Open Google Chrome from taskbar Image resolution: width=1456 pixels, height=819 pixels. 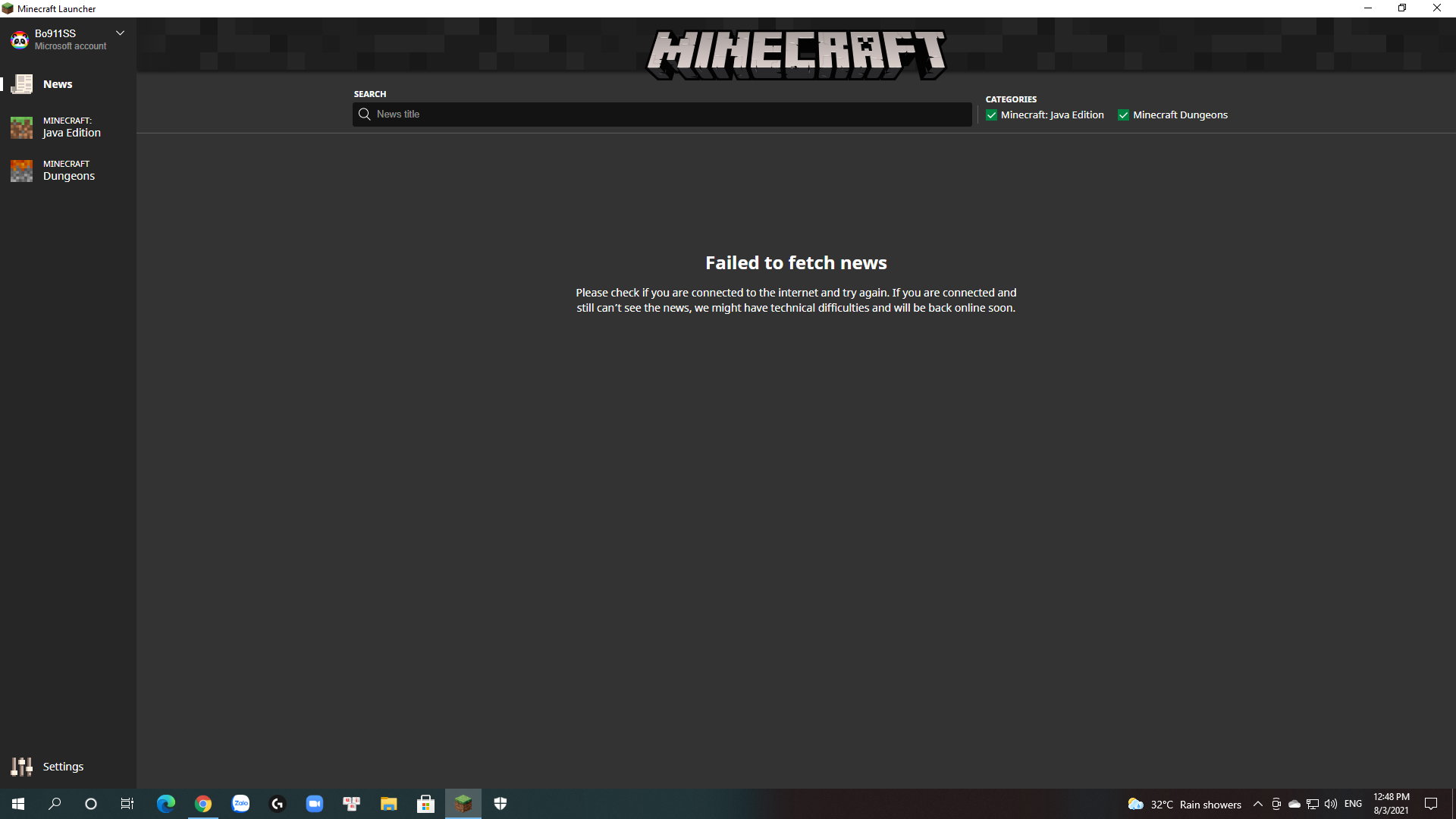203,804
